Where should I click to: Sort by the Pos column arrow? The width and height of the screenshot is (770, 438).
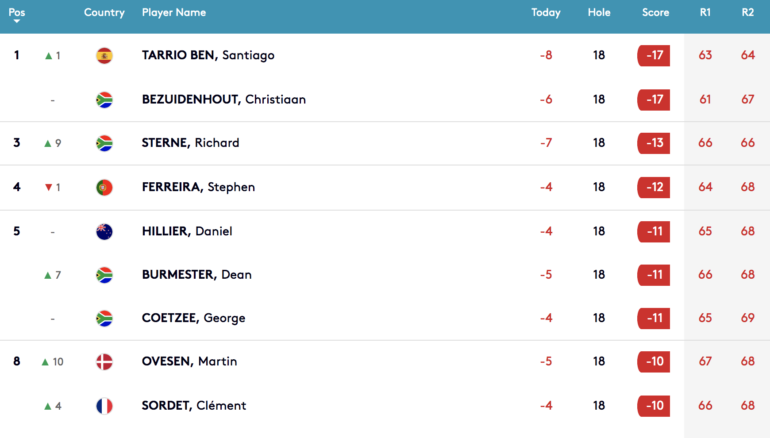(17, 22)
